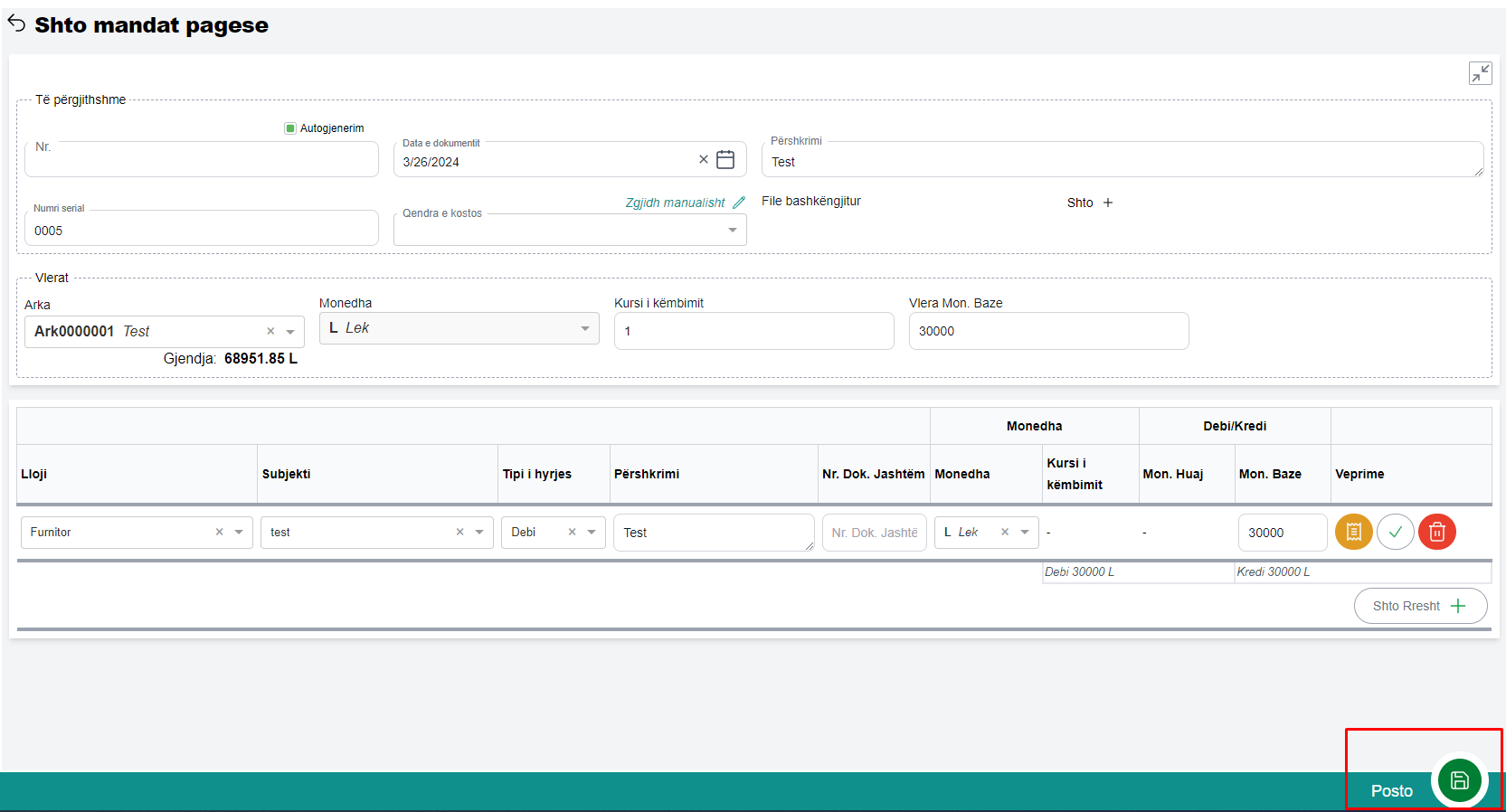Click the Zgjidh manualisht link
This screenshot has width=1506, height=812.
point(675,203)
